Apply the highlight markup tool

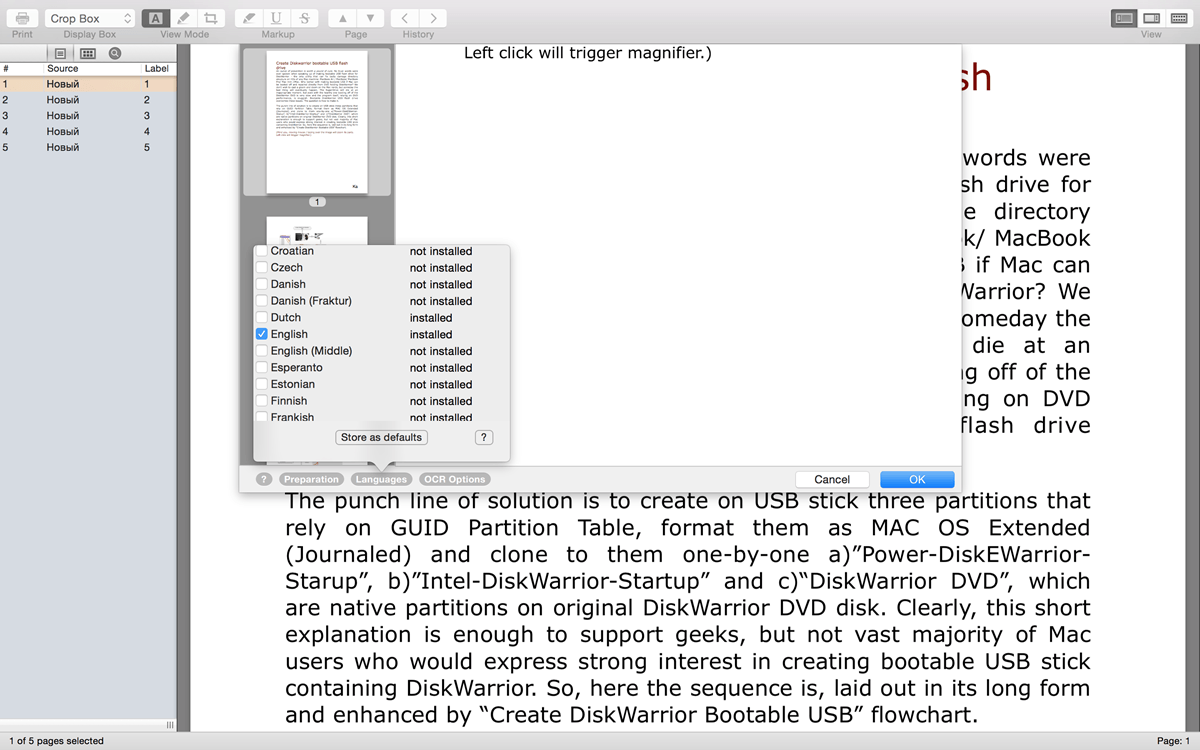point(249,18)
